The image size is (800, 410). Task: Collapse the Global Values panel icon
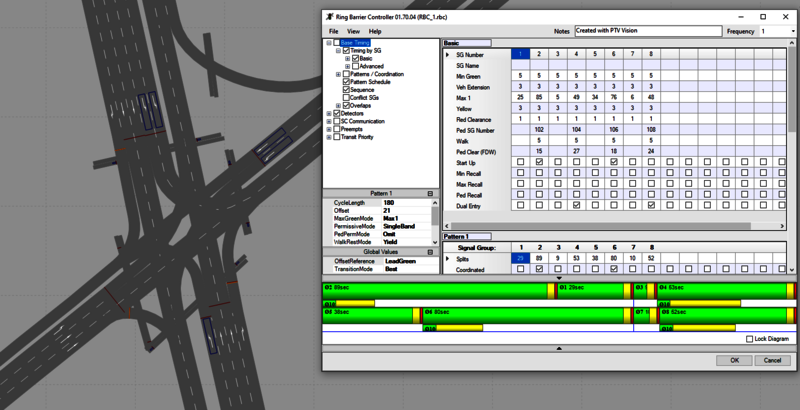coord(430,252)
